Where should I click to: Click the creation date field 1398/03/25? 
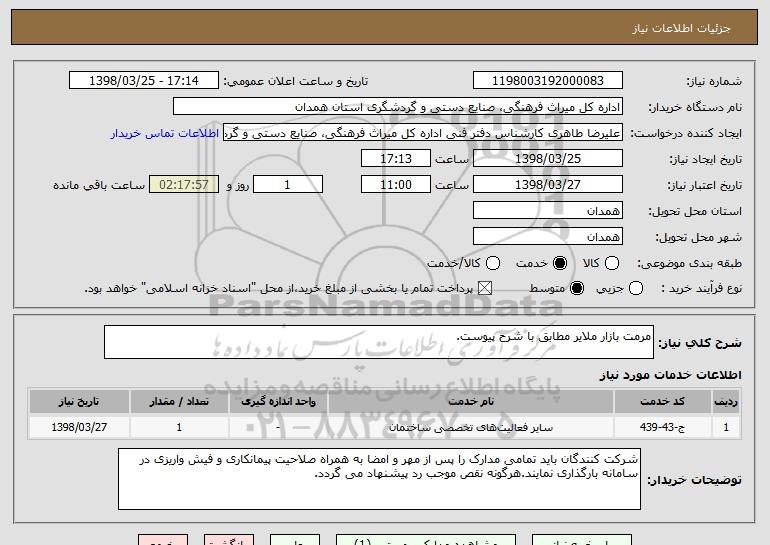(x=548, y=159)
